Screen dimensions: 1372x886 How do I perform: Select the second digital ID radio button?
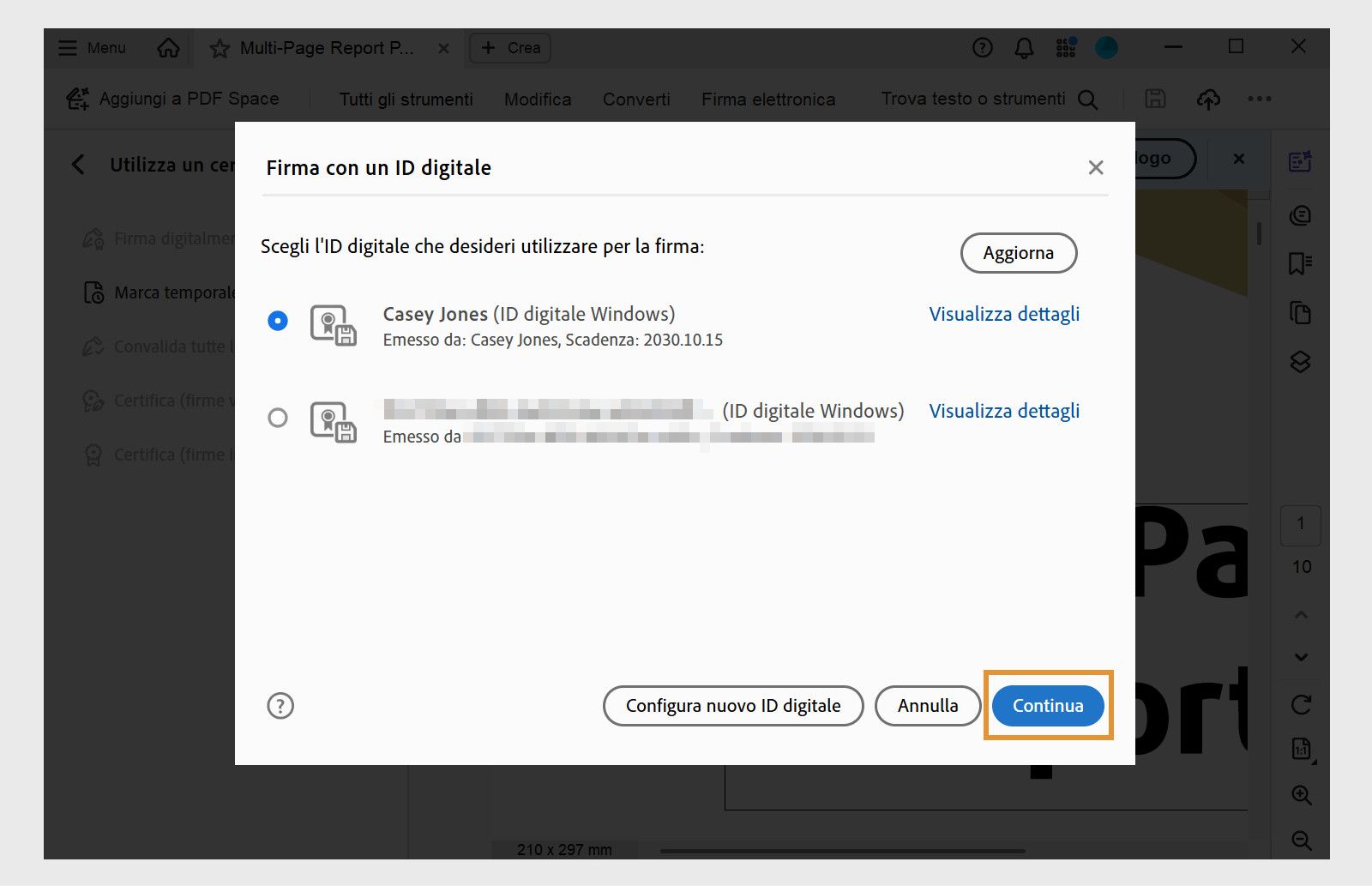pyautogui.click(x=277, y=418)
